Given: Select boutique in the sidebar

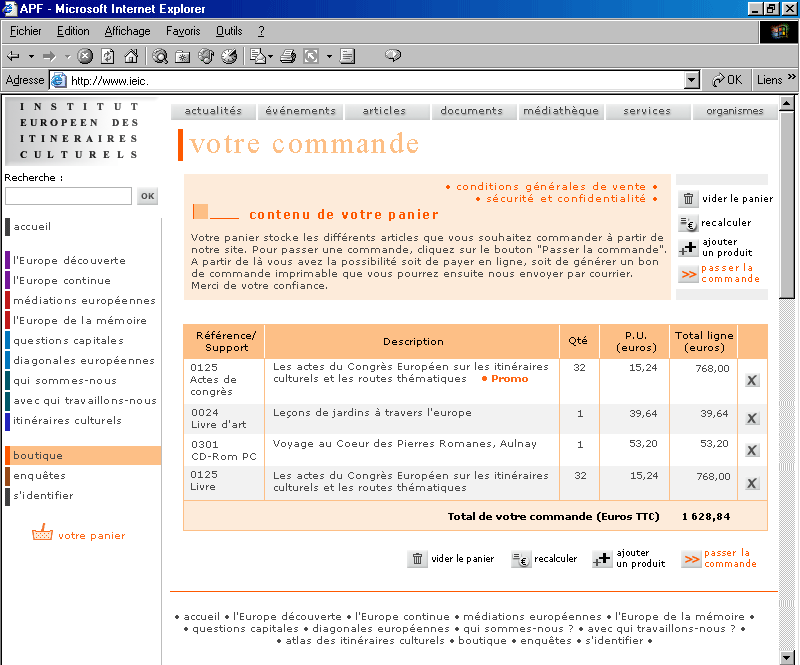Looking at the screenshot, I should pos(83,455).
